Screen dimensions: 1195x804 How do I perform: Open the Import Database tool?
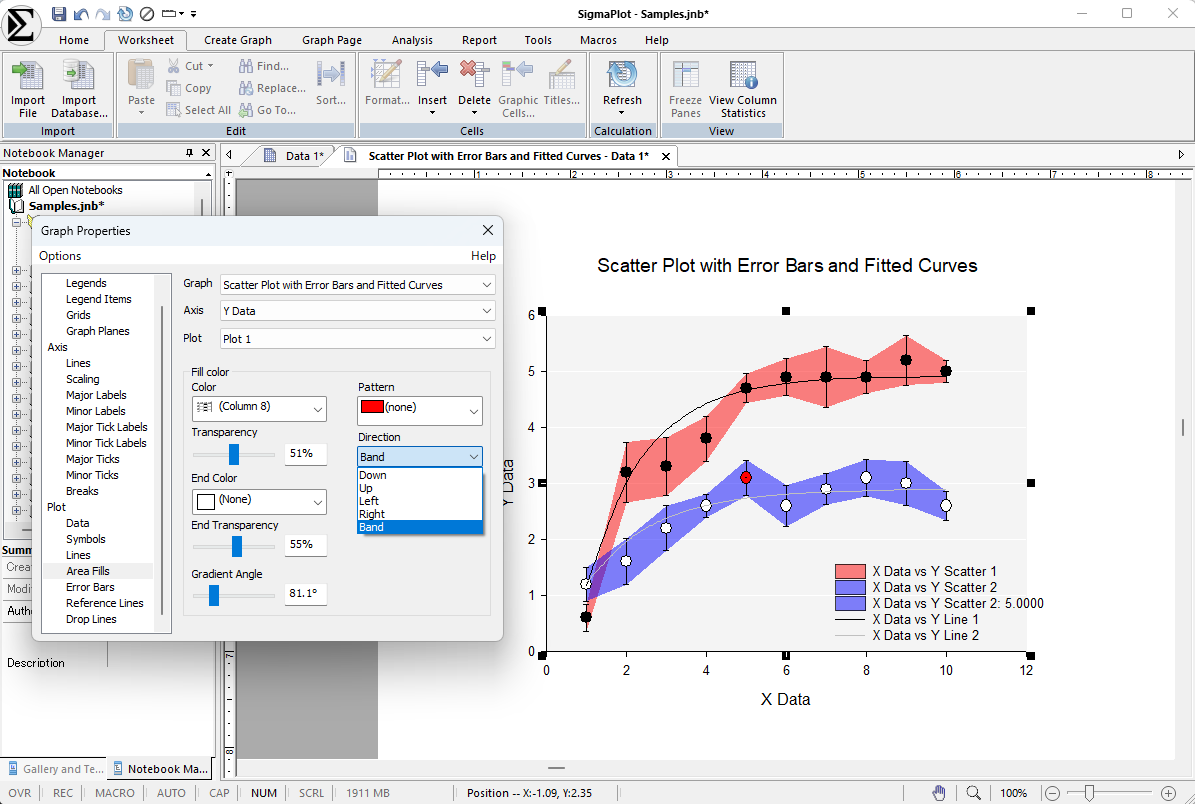tap(79, 78)
